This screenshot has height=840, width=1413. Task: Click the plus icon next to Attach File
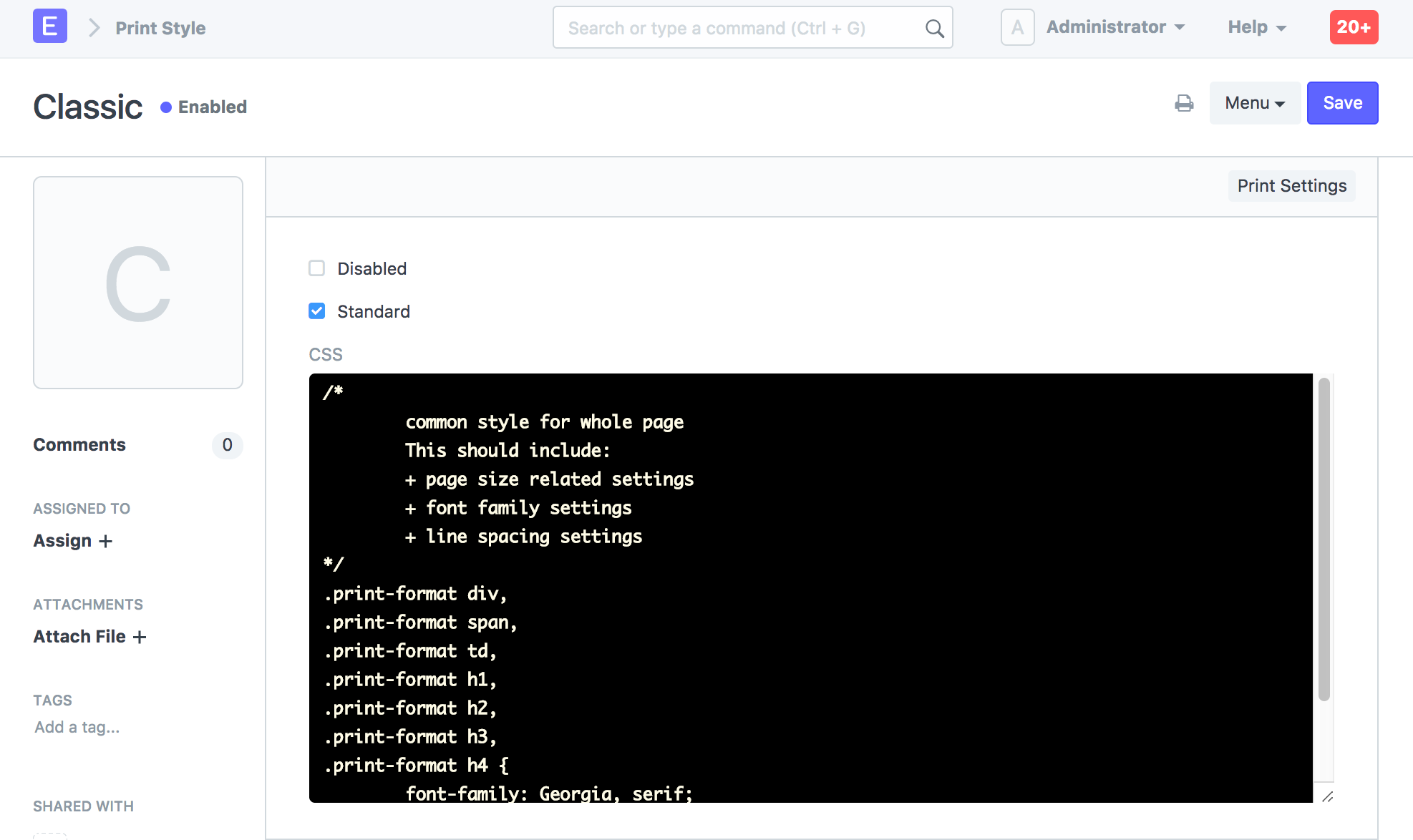click(140, 637)
